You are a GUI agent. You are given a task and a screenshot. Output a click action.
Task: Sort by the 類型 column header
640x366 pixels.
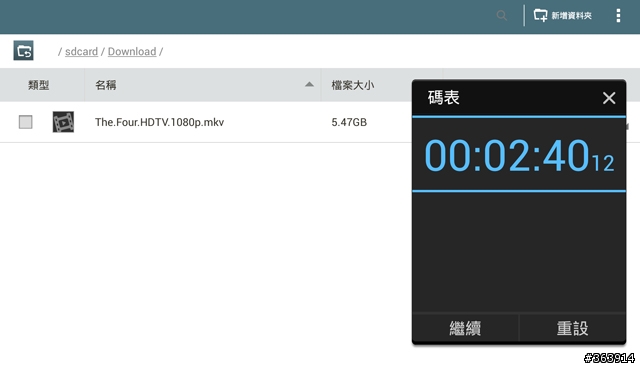(39, 85)
